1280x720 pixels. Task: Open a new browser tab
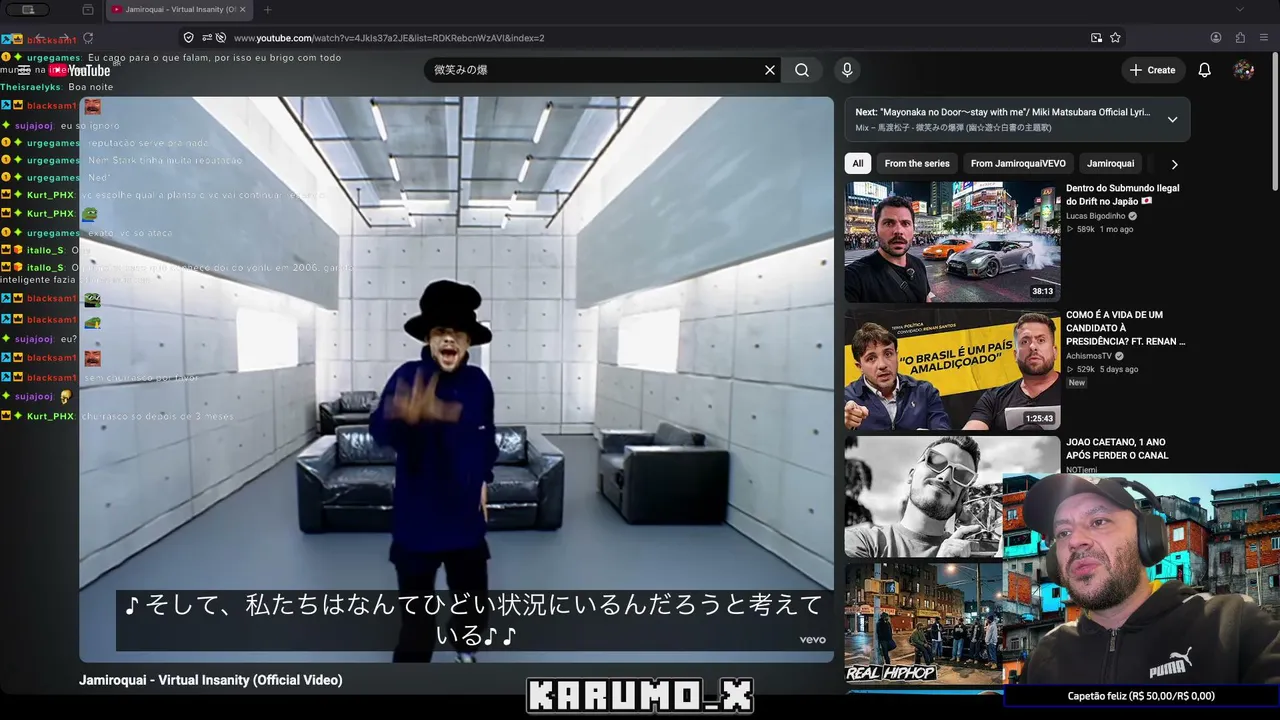point(267,10)
